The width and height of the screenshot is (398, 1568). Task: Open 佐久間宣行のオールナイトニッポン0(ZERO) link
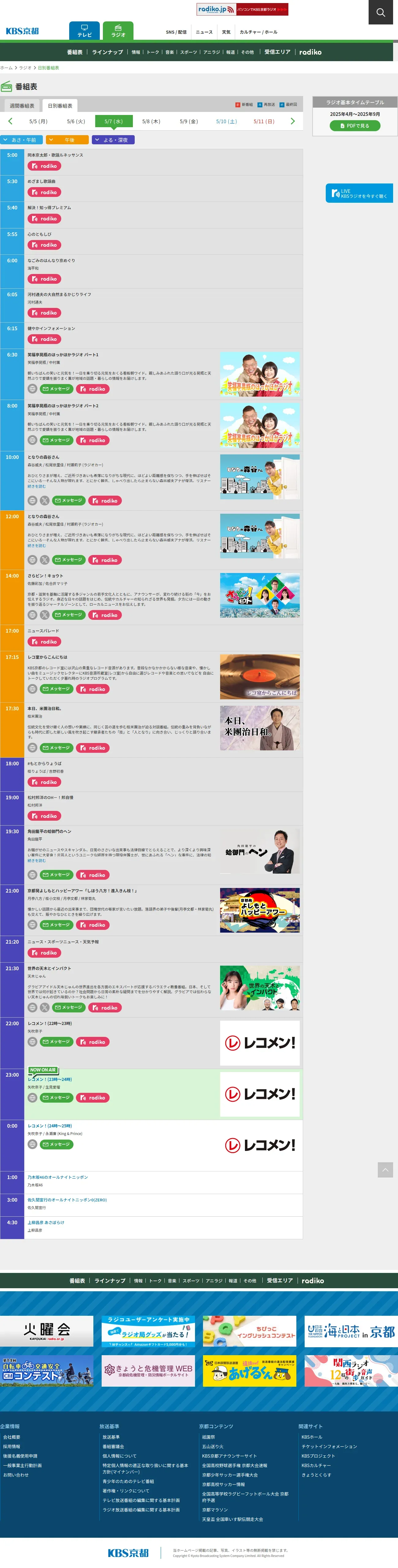pyautogui.click(x=67, y=1200)
